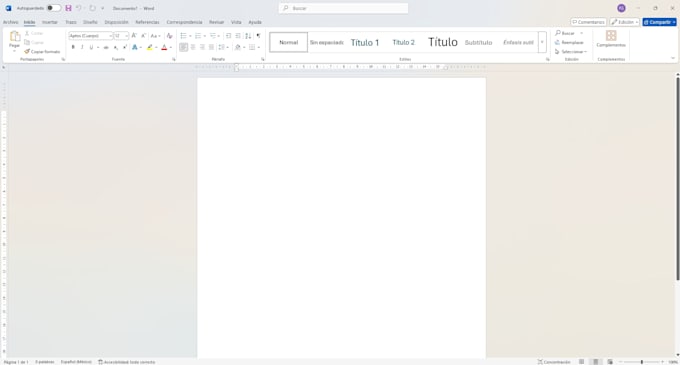The width and height of the screenshot is (680, 365).
Task: Apply Italic formatting icon
Action: tap(82, 47)
